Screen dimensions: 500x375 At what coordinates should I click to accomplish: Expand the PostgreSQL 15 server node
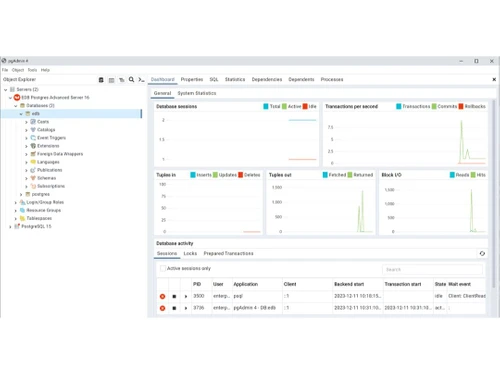click(10, 227)
